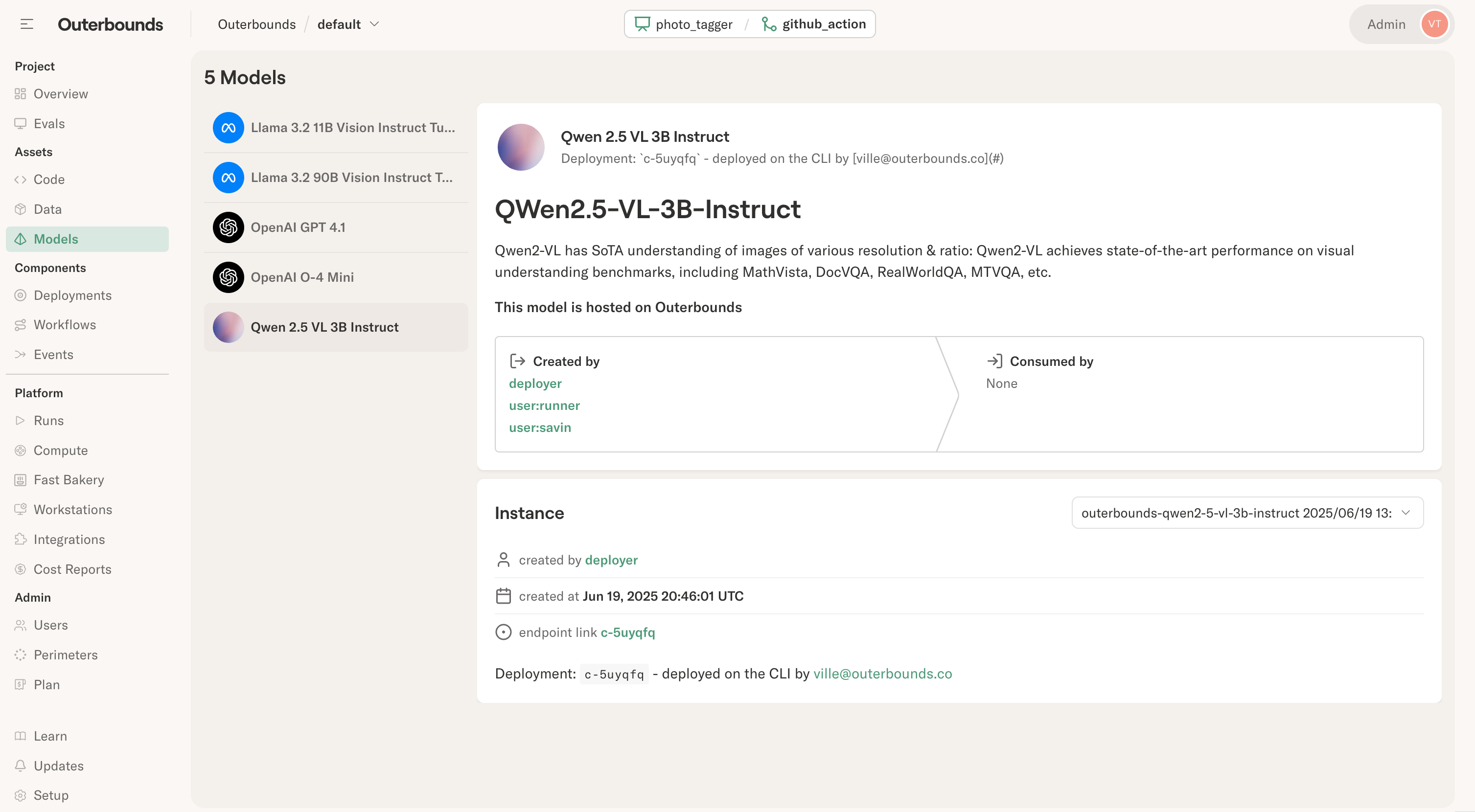Viewport: 1475px width, 812px height.
Task: Click deployer link in created by row
Action: (x=611, y=560)
